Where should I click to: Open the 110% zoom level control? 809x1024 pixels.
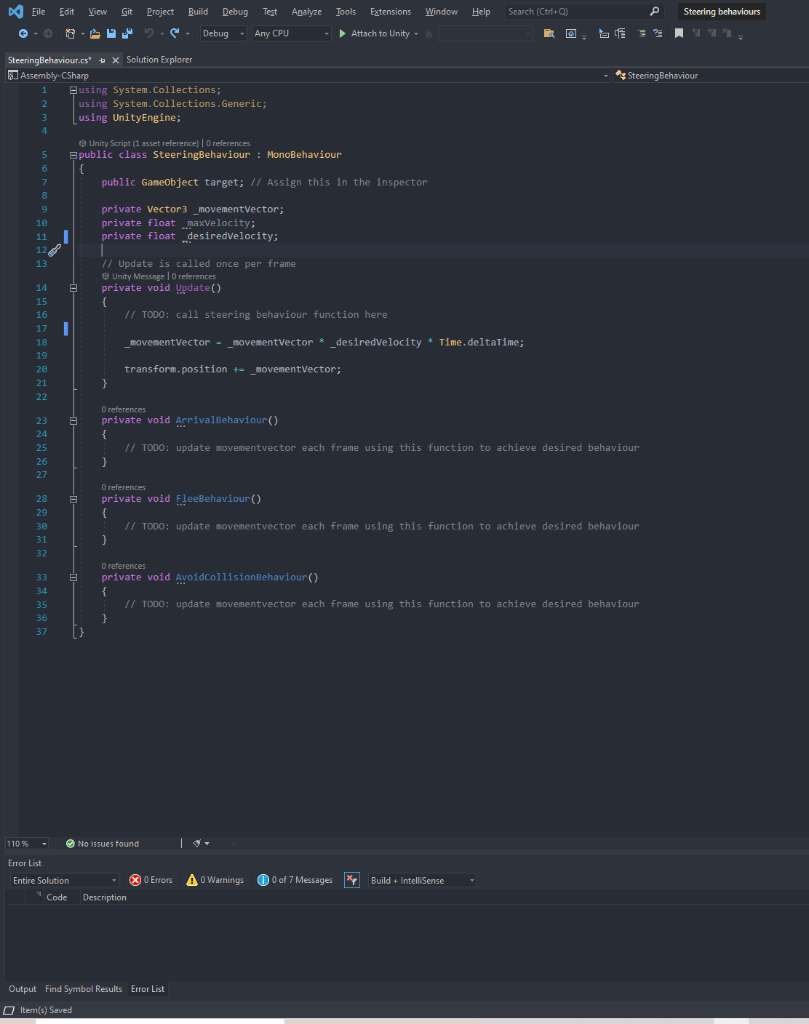(25, 843)
